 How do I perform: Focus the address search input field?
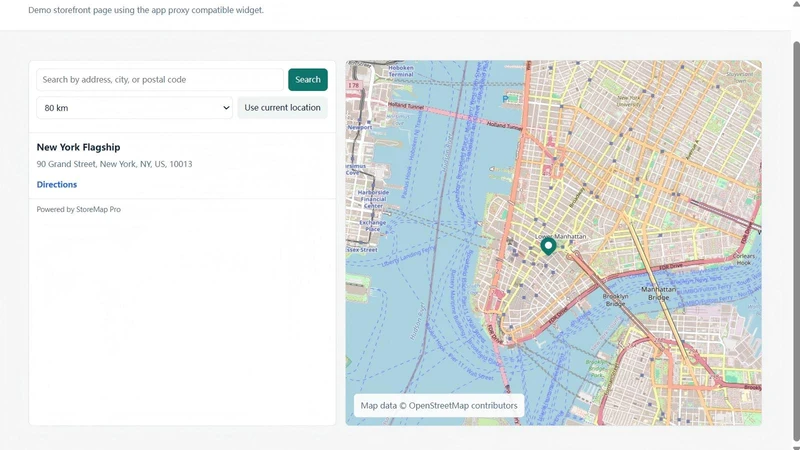pos(160,80)
